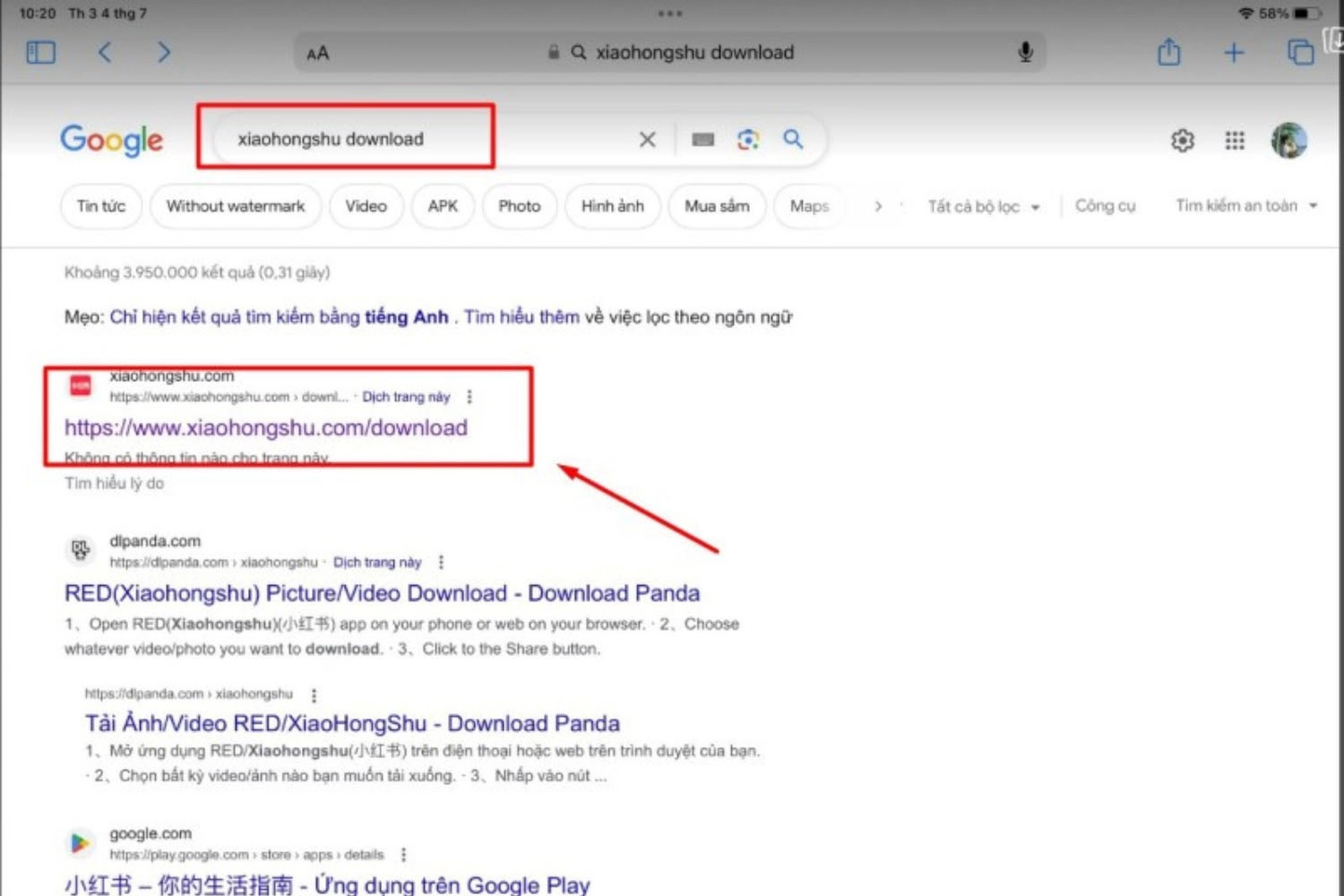Open the Google apps grid icon
The width and height of the screenshot is (1344, 896).
pyautogui.click(x=1235, y=141)
